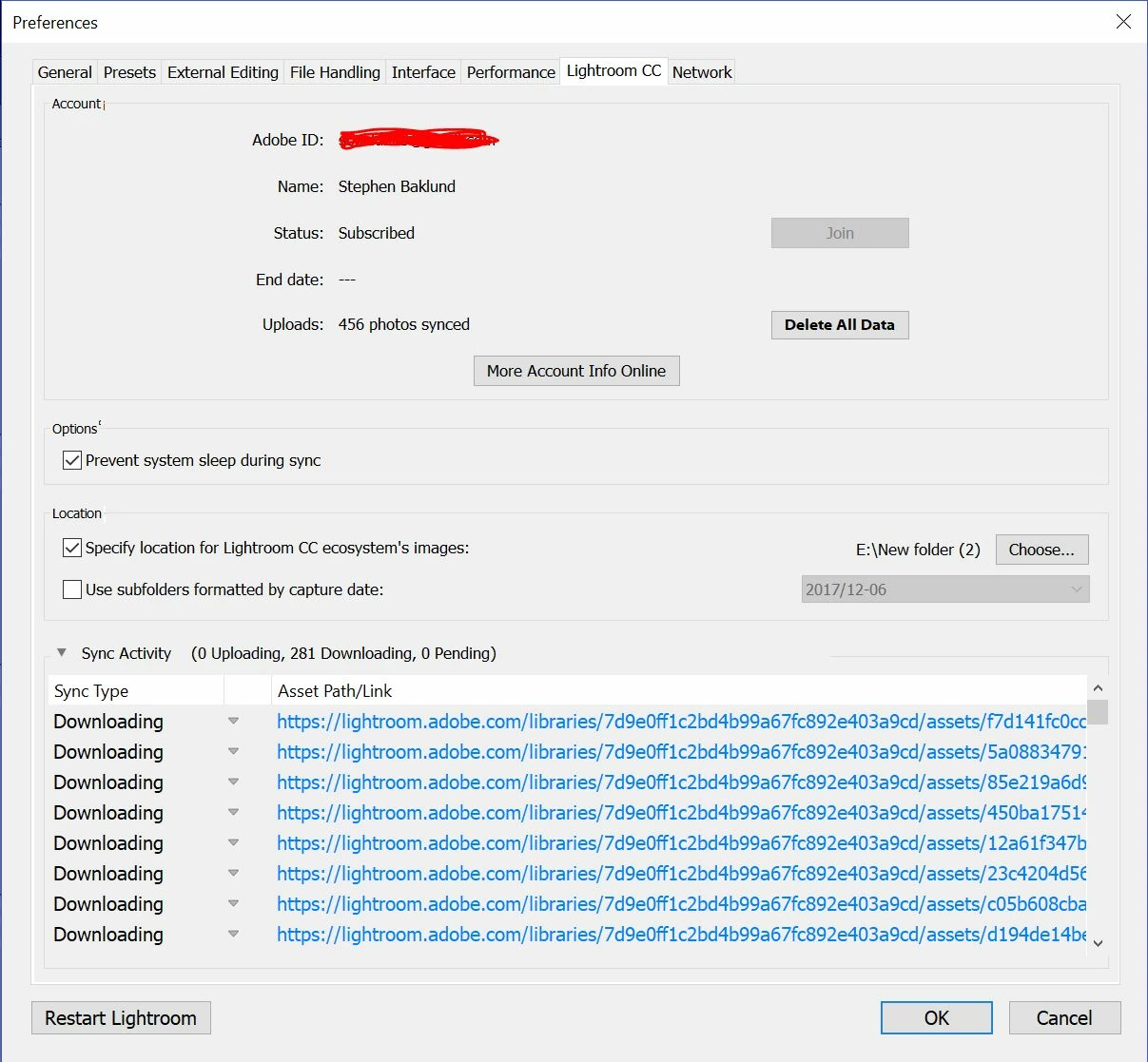Open the Network tab
Screen dimensions: 1148x1062
702,72
